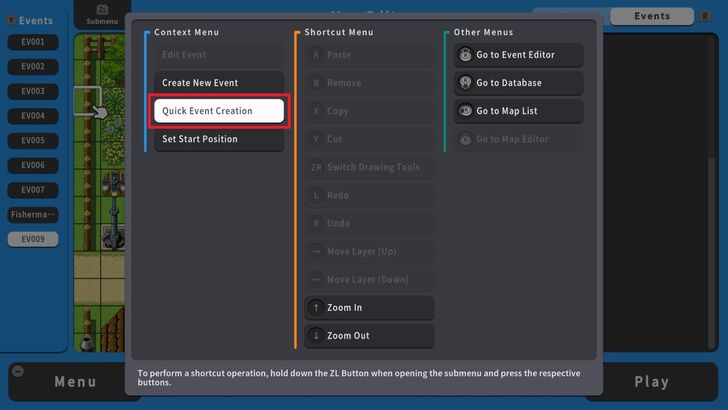Click the Map List icon
The height and width of the screenshot is (410, 728).
click(x=465, y=111)
